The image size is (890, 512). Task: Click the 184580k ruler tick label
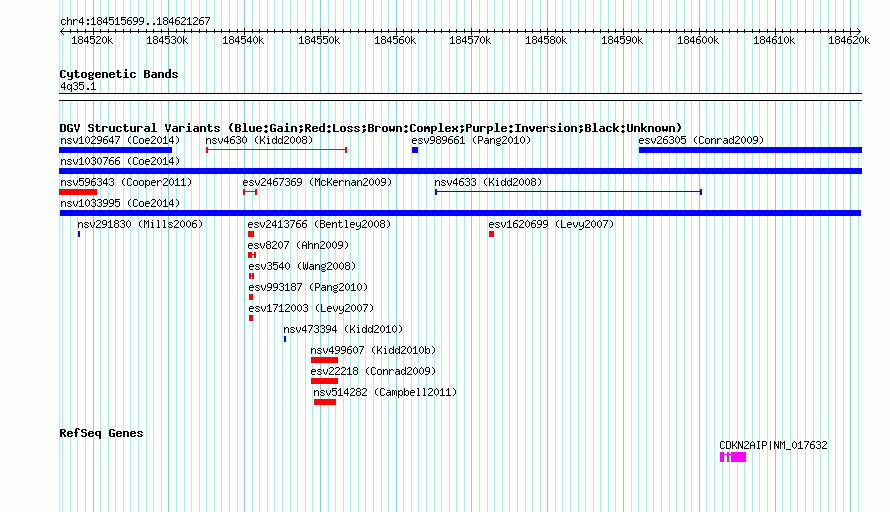click(546, 40)
